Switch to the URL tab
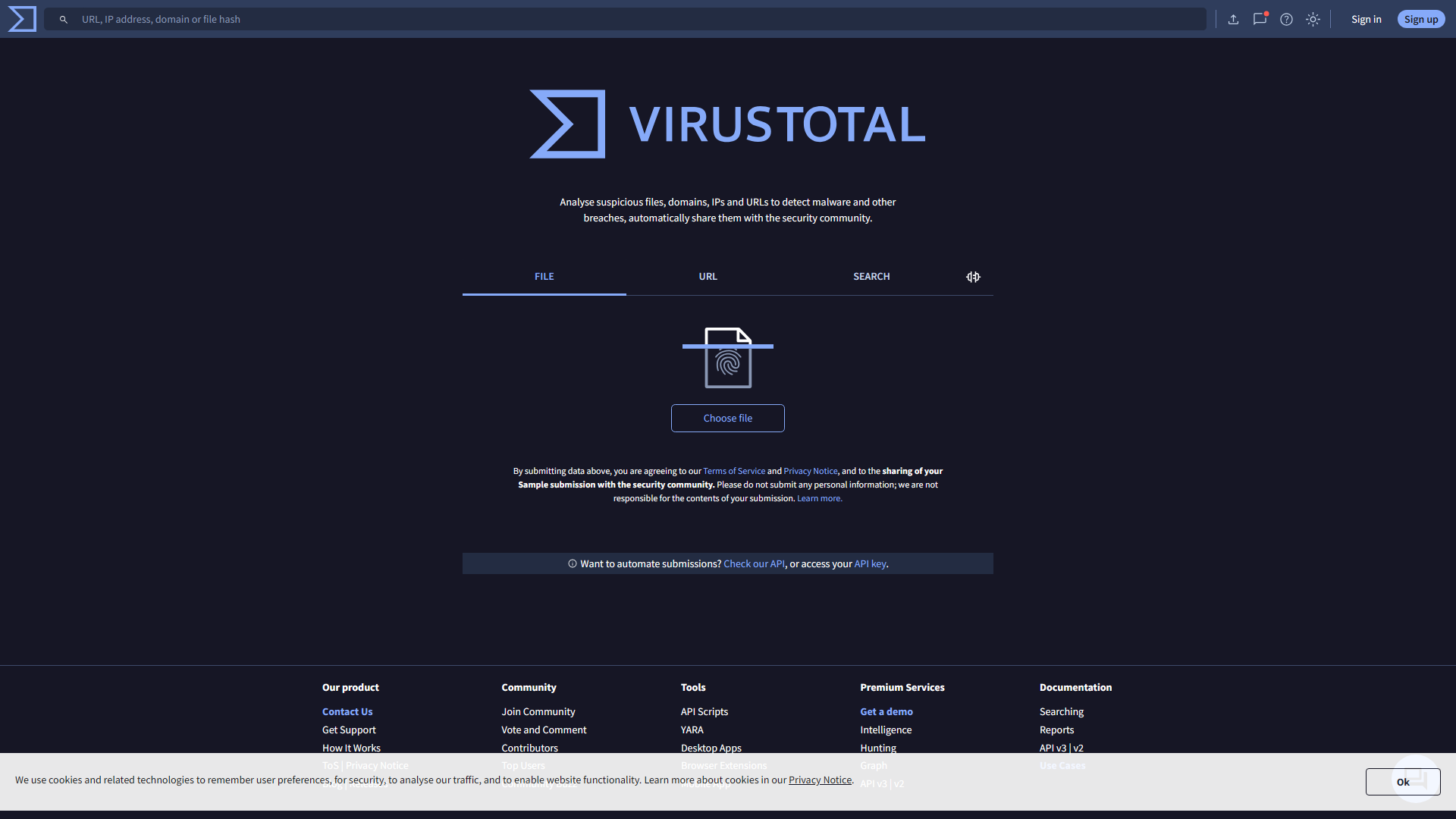The height and width of the screenshot is (819, 1456). [x=708, y=277]
